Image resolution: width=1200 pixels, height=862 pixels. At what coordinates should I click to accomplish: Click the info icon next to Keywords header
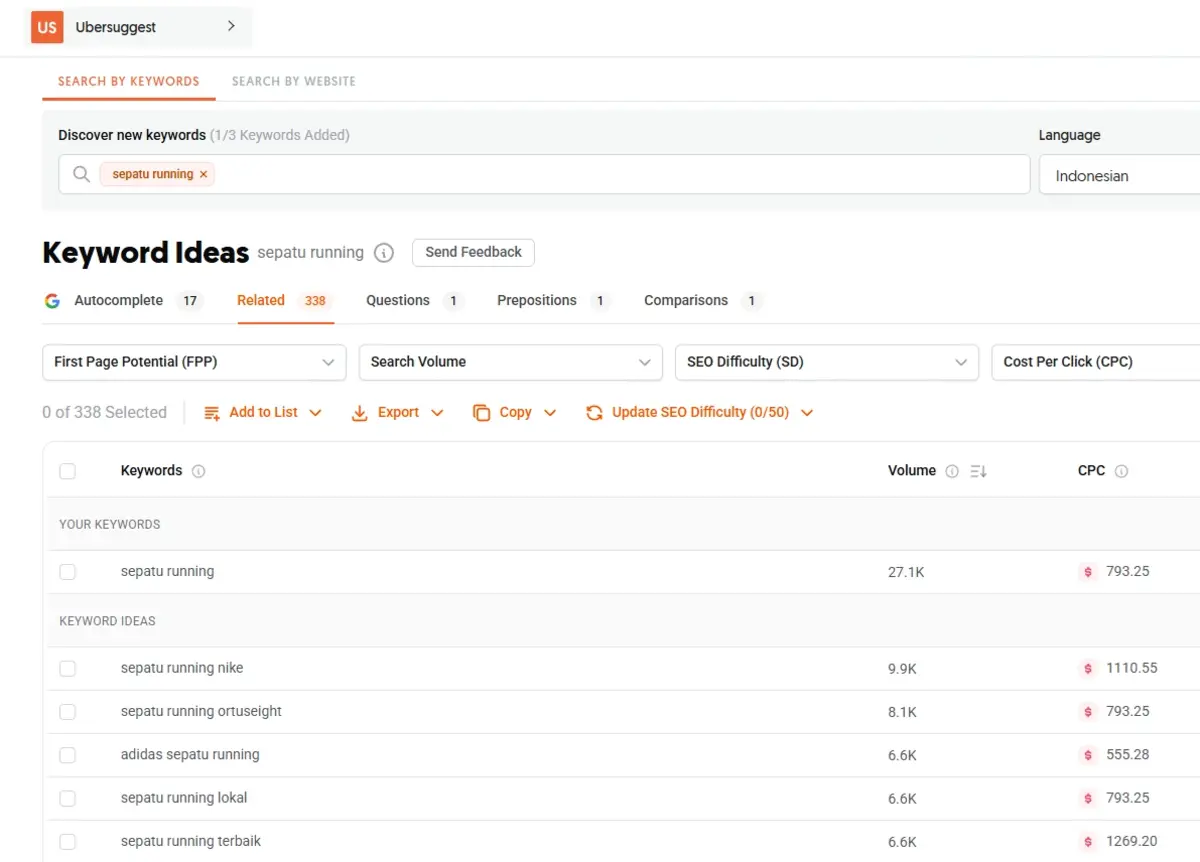pos(199,471)
